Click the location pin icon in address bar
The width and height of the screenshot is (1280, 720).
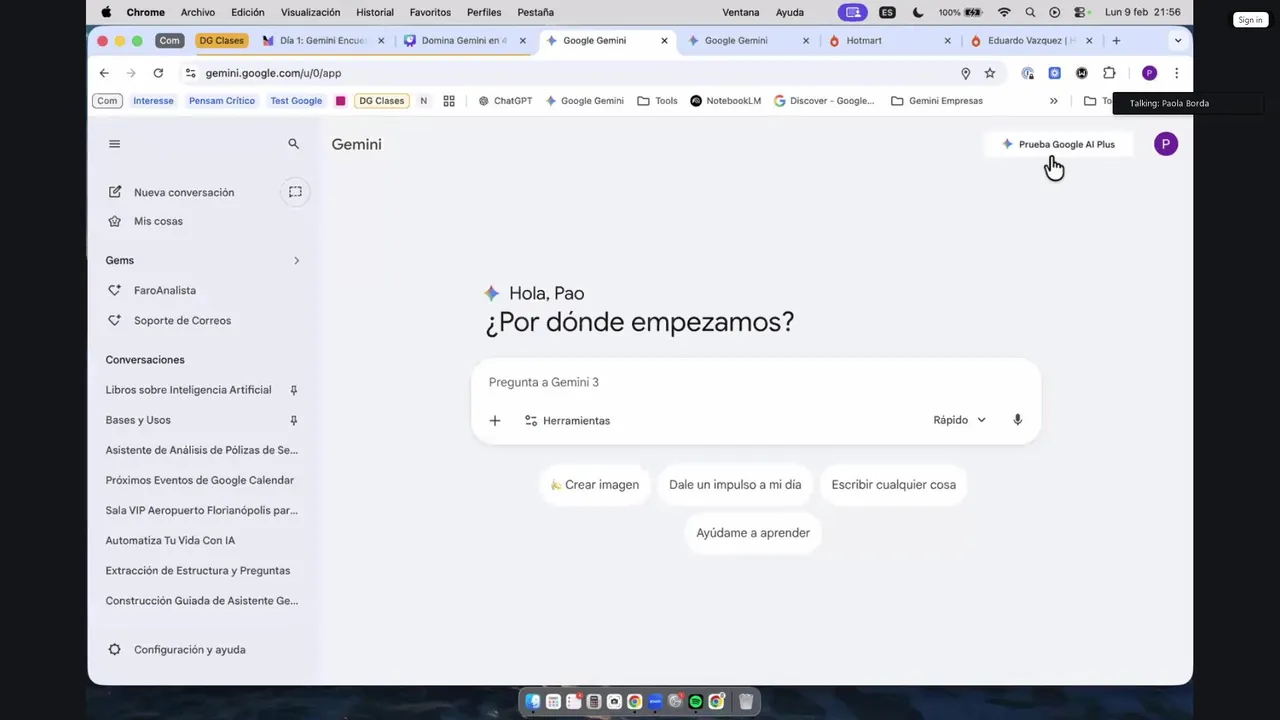[965, 73]
